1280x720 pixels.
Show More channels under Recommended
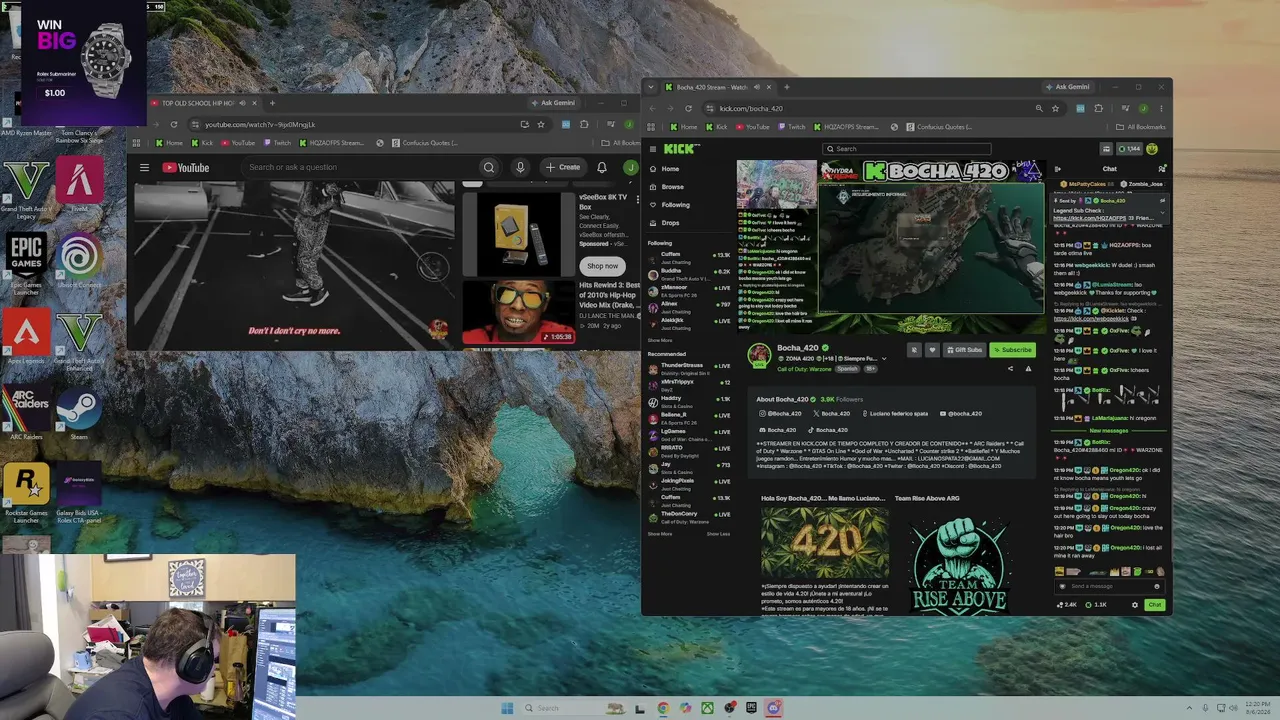pyautogui.click(x=660, y=534)
